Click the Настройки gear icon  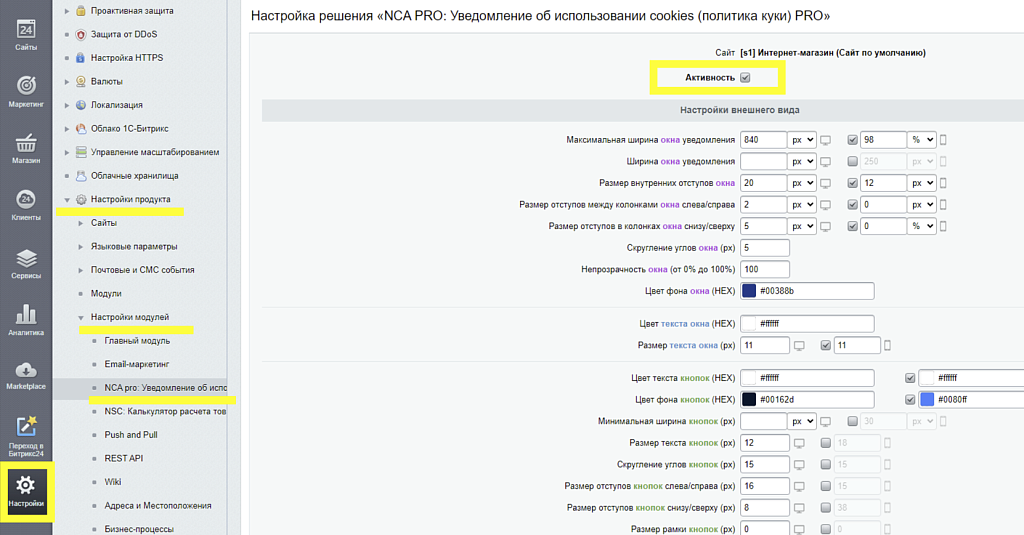click(x=26, y=490)
